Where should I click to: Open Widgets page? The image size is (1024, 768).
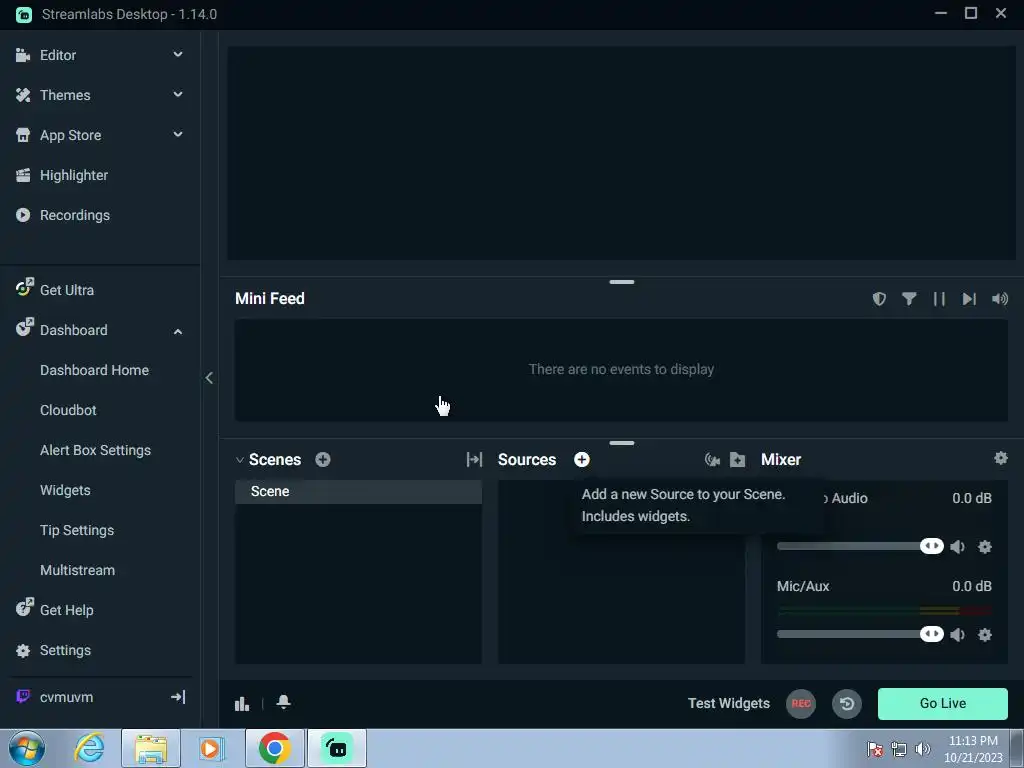click(x=65, y=490)
